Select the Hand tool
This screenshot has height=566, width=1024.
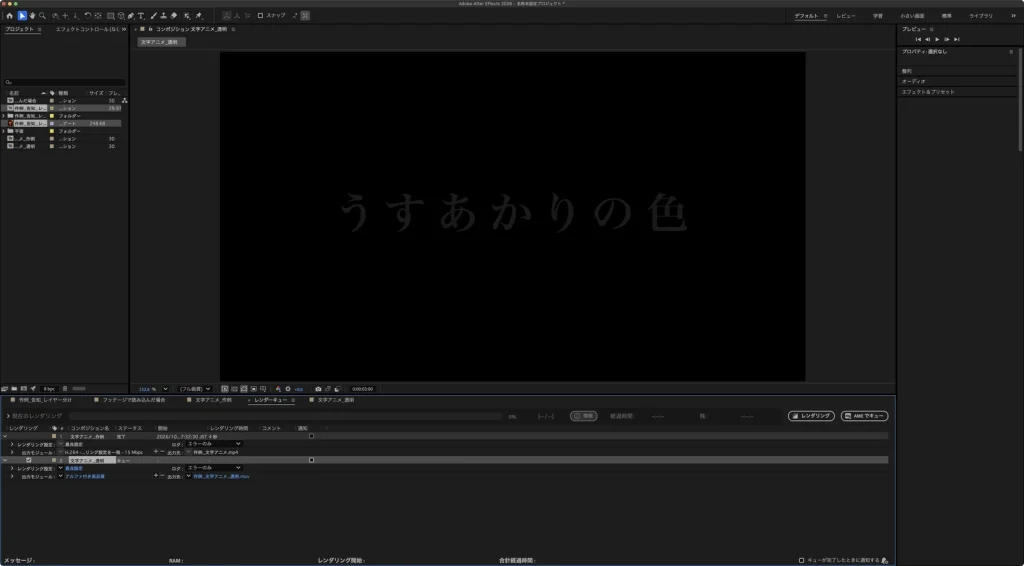32,16
